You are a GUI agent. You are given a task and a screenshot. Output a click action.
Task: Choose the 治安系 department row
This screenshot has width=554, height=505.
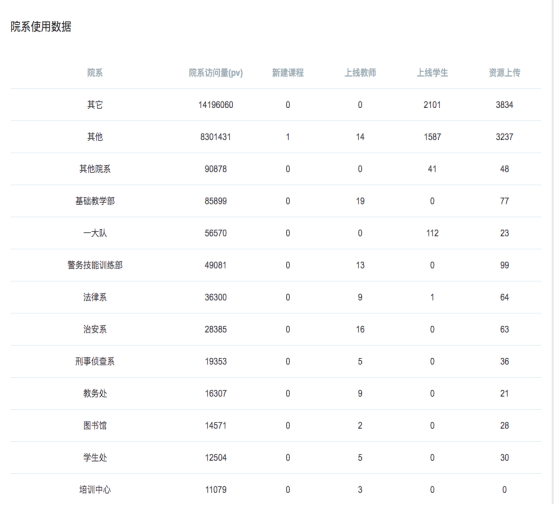pyautogui.click(x=276, y=329)
